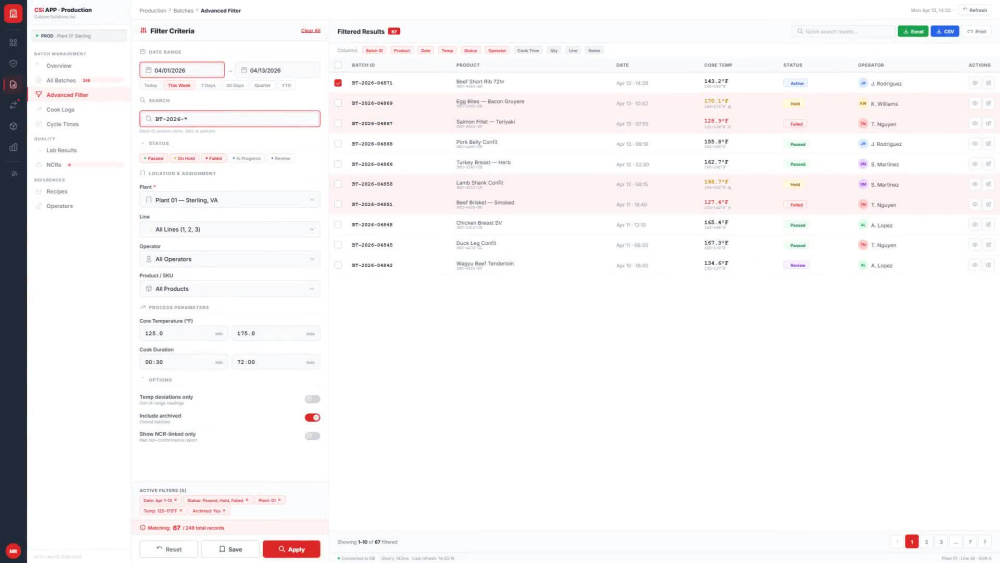This screenshot has height=563, width=1000.
Task: Click the Apply filter button
Action: tap(291, 549)
